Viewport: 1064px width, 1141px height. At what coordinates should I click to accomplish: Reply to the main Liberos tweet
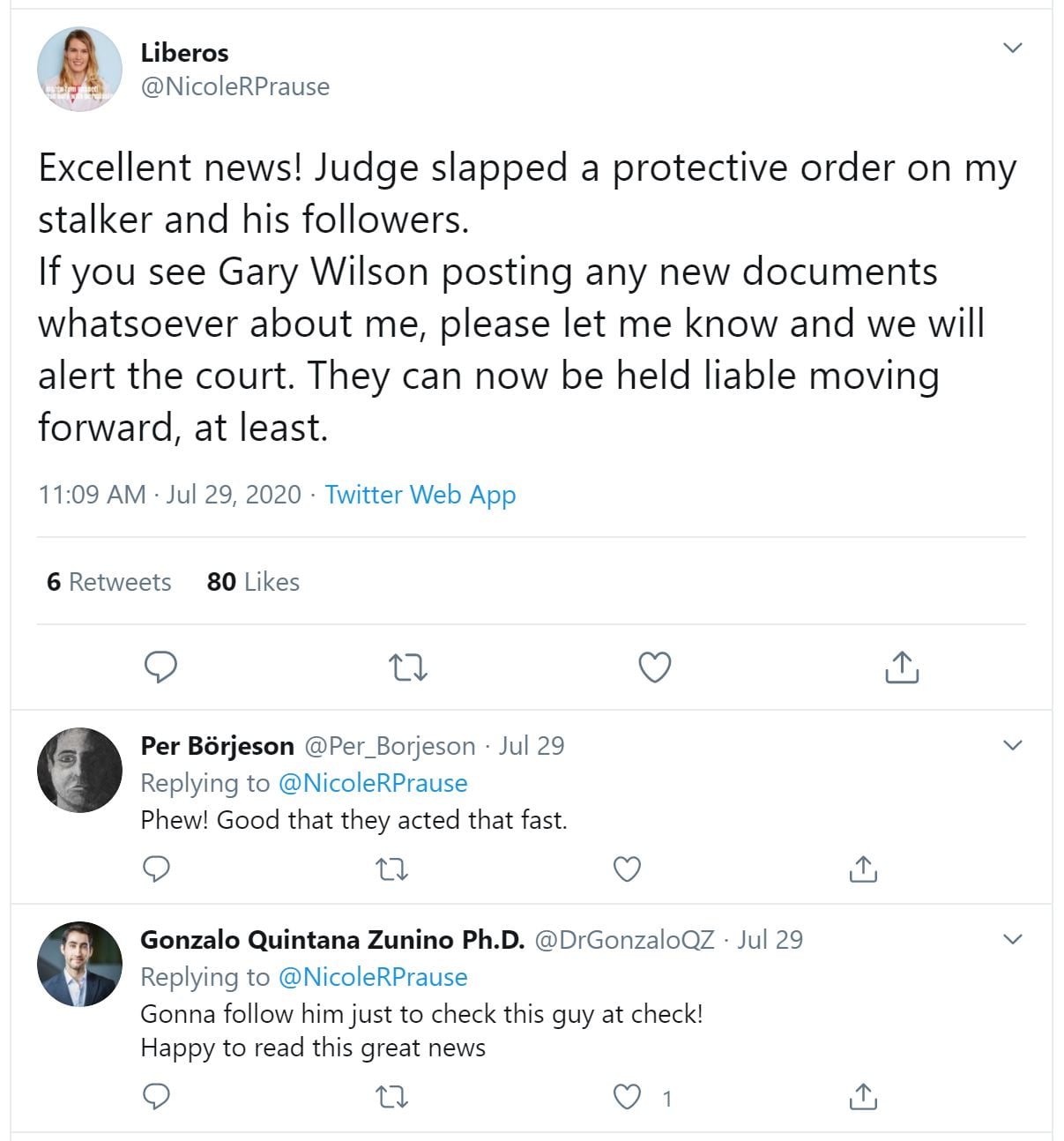[160, 667]
